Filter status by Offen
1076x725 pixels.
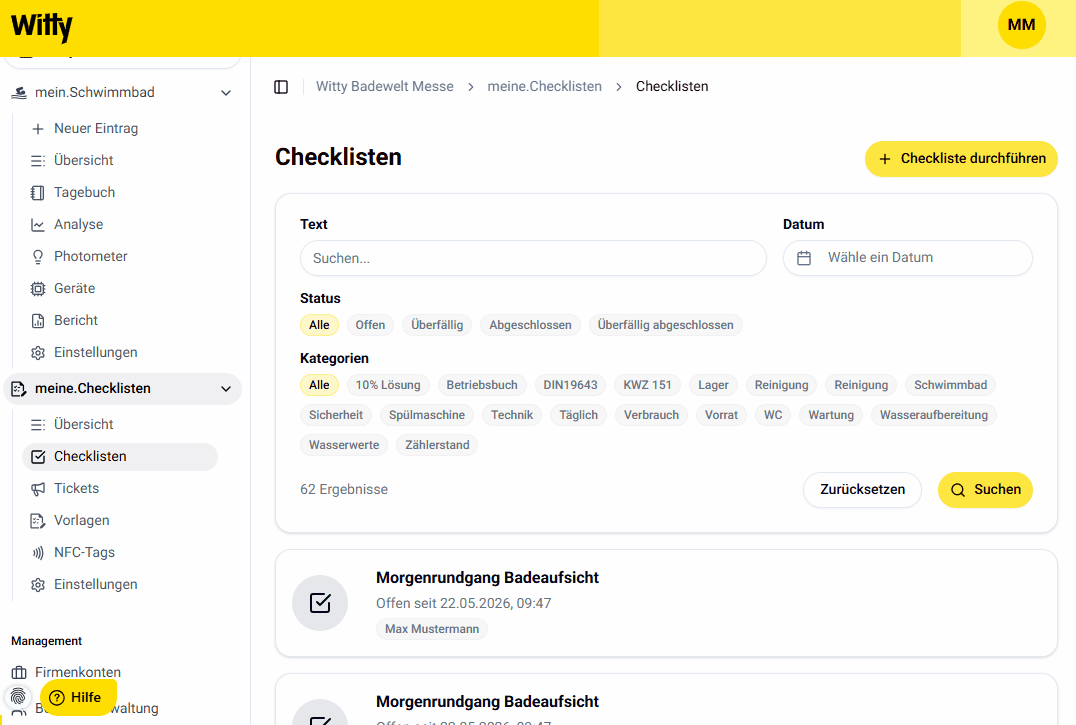point(370,325)
